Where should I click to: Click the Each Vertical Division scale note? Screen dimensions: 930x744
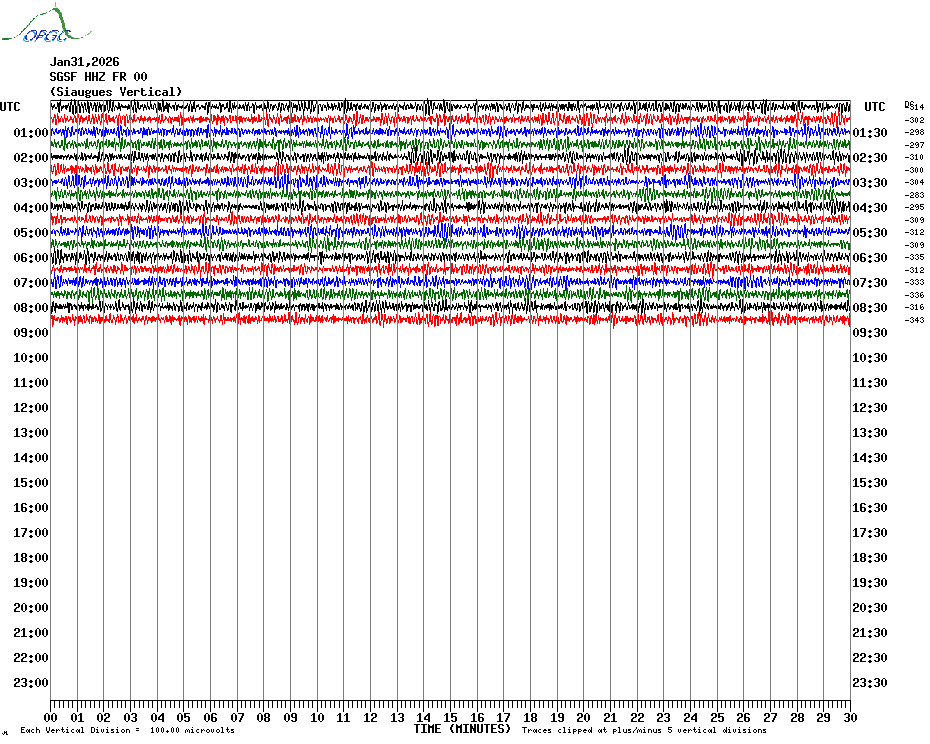click(128, 730)
